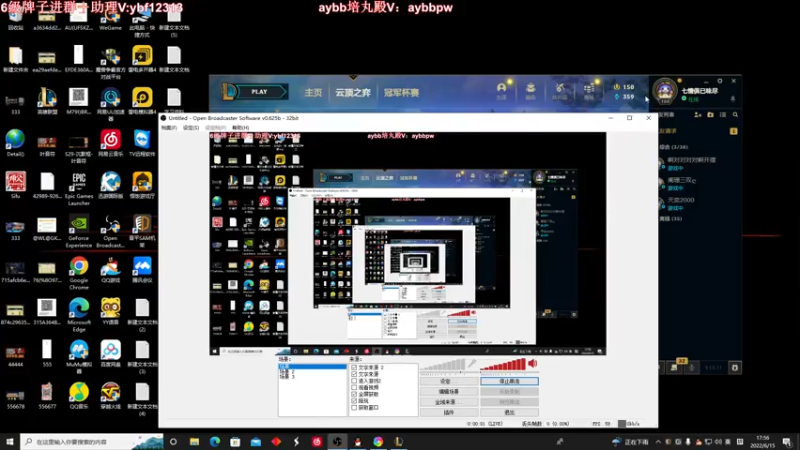Click the League client profile avatar
Viewport: 800px width, 450px height.
[x=664, y=91]
